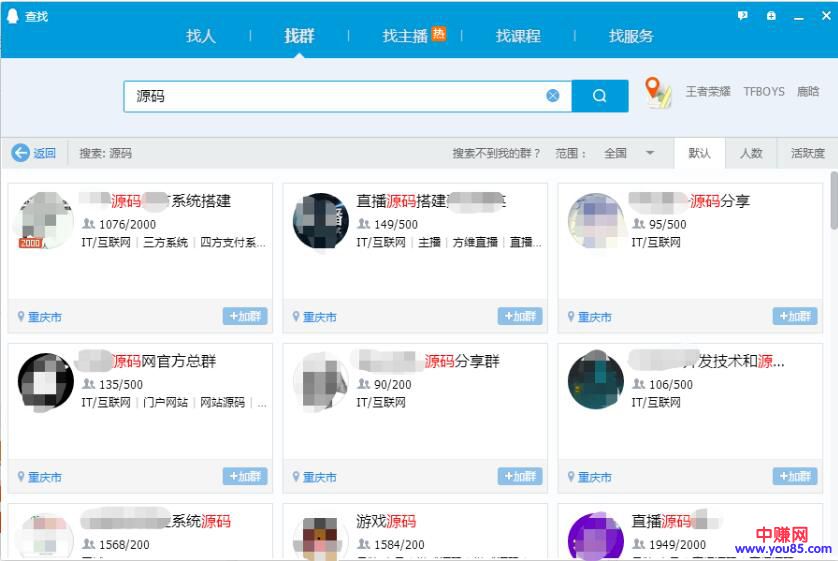This screenshot has width=838, height=561.
Task: Clear the search box text
Action: (x=553, y=96)
